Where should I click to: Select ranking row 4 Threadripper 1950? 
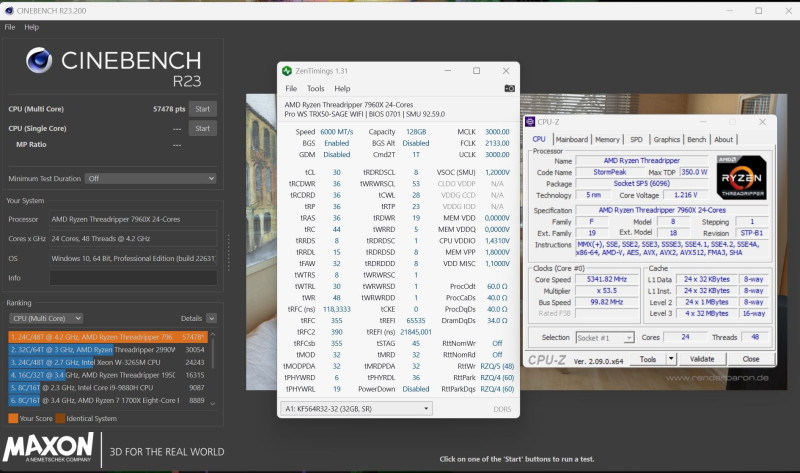pyautogui.click(x=108, y=375)
